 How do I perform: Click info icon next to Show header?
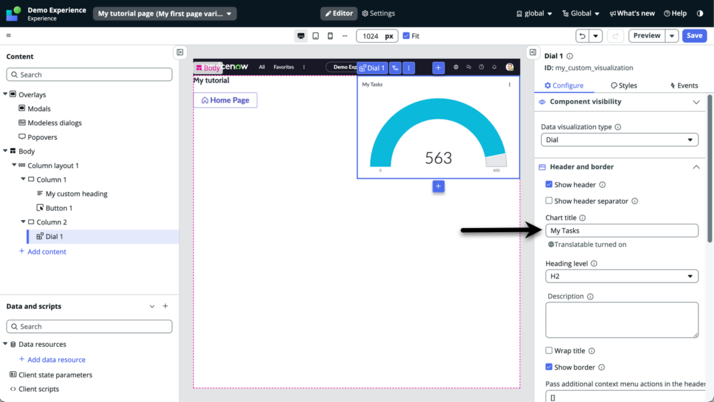pos(602,185)
